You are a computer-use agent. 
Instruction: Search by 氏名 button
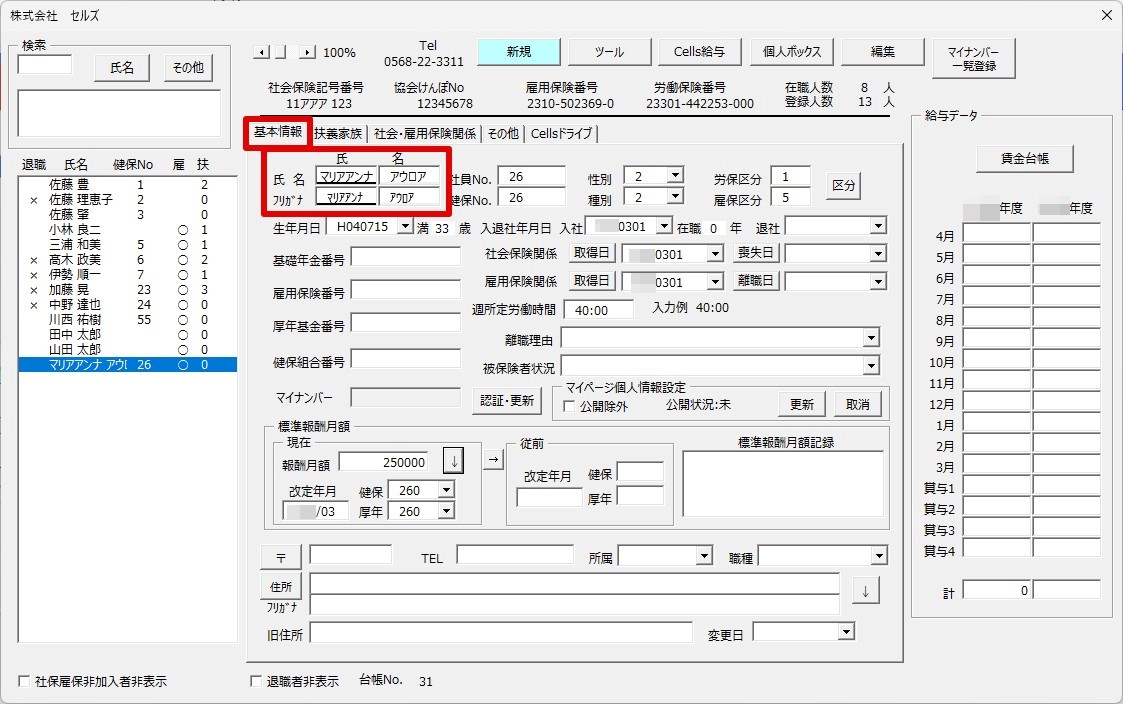tap(122, 67)
